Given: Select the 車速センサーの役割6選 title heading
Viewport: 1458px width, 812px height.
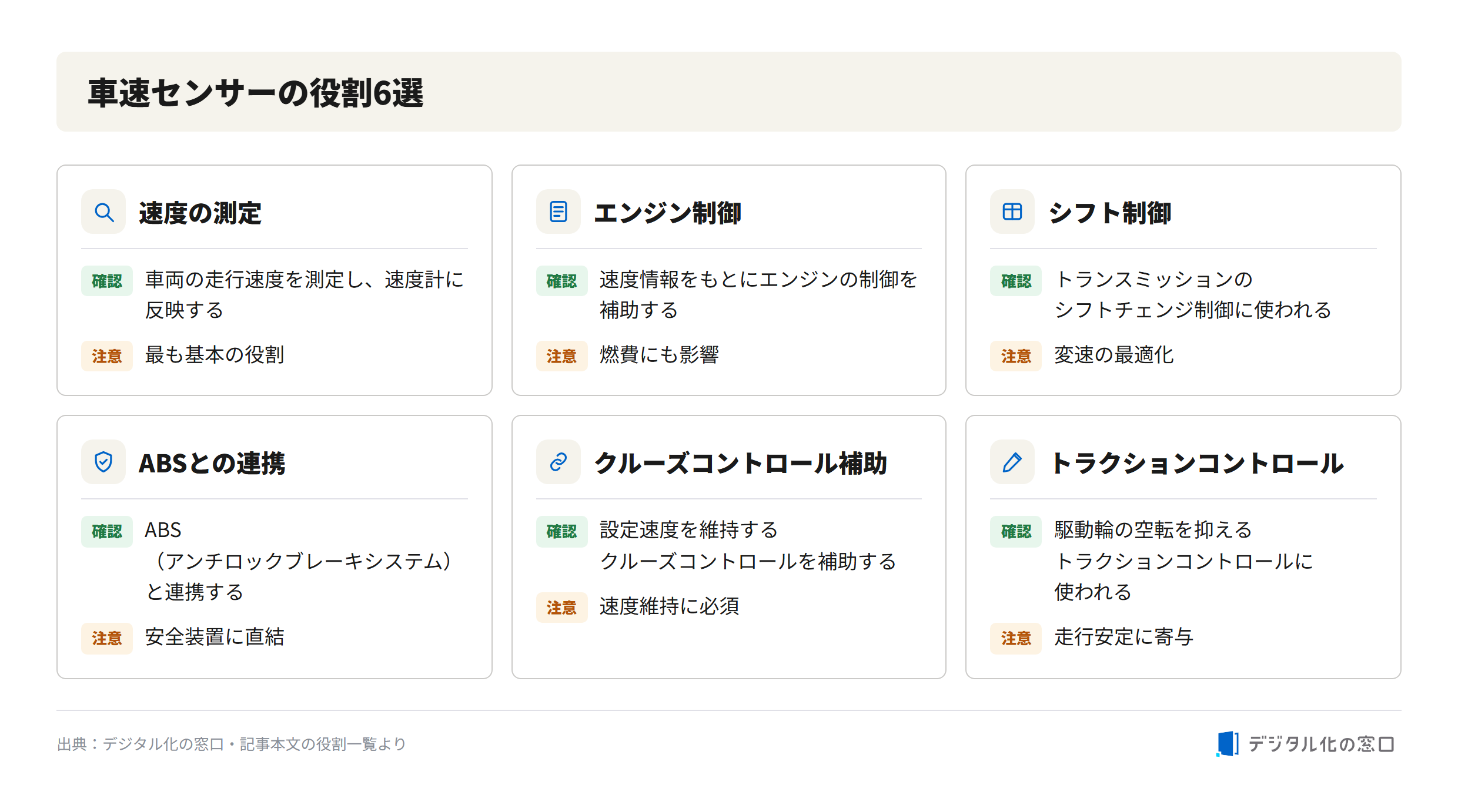Looking at the screenshot, I should pos(256,93).
